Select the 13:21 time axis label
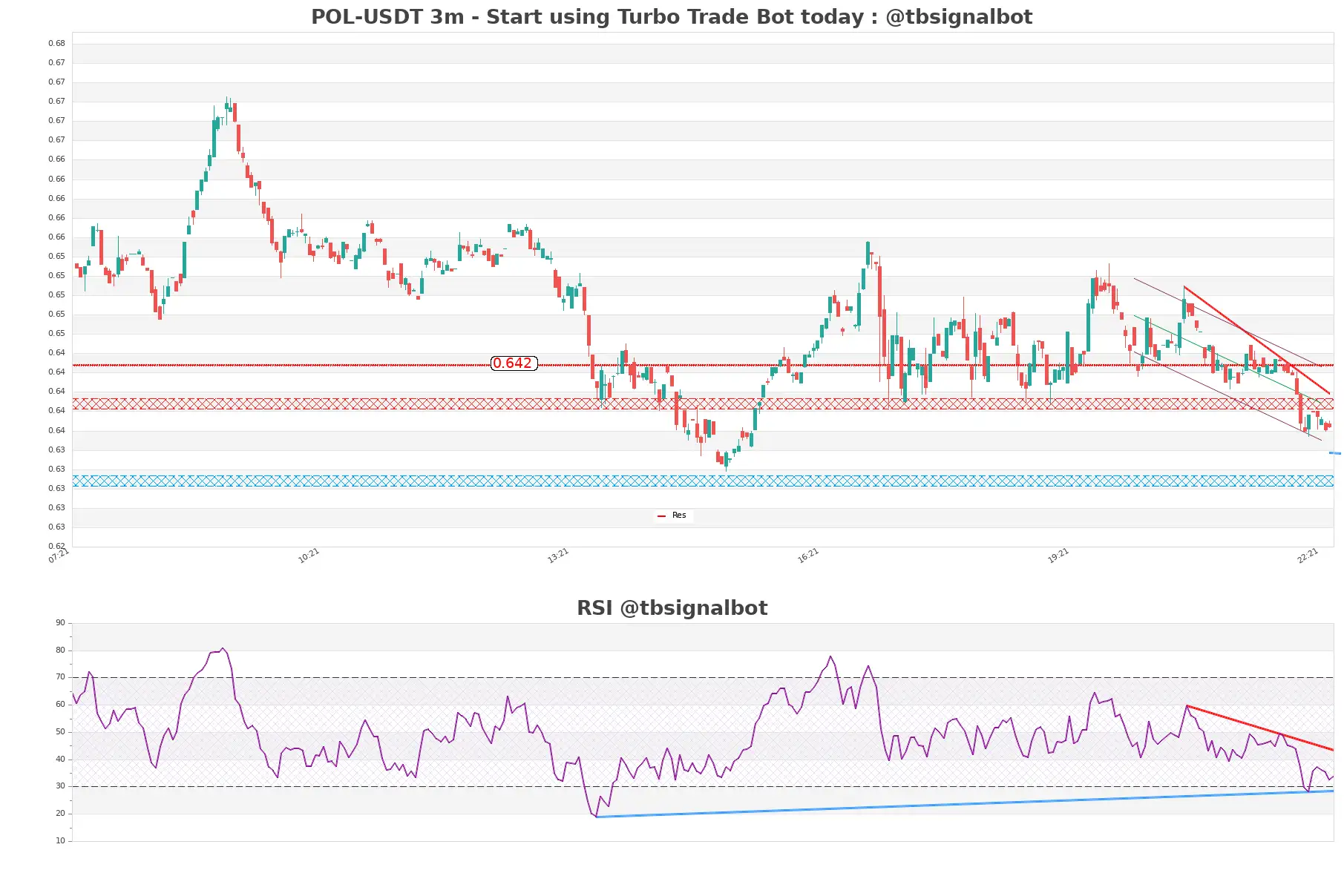The width and height of the screenshot is (1344, 896). pos(558,556)
